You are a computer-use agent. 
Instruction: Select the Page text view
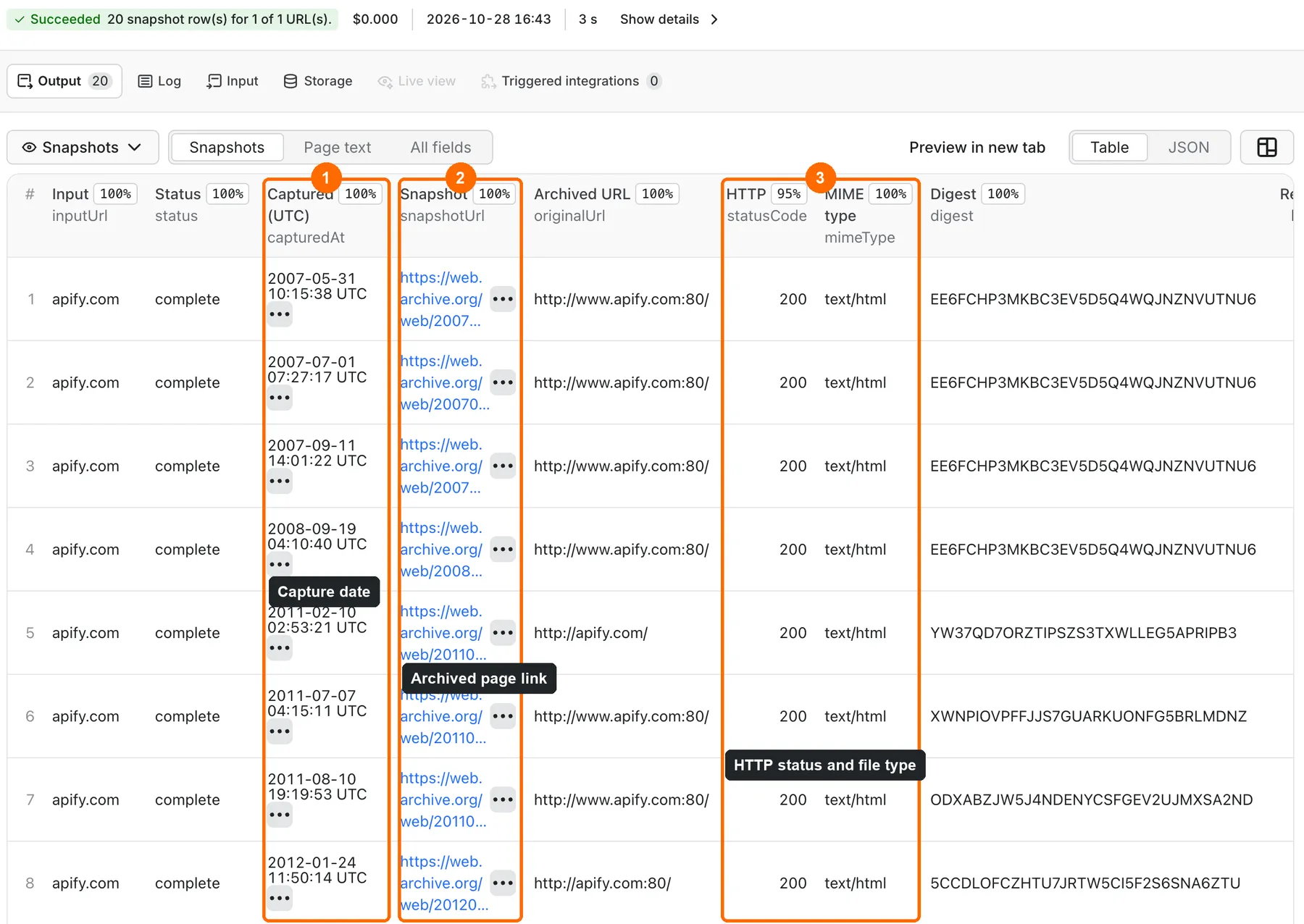[338, 148]
